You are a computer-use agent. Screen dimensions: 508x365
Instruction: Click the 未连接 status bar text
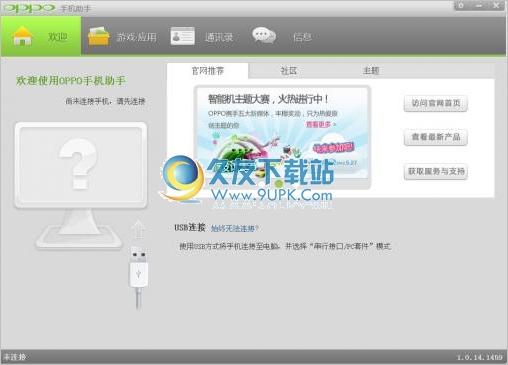point(15,357)
